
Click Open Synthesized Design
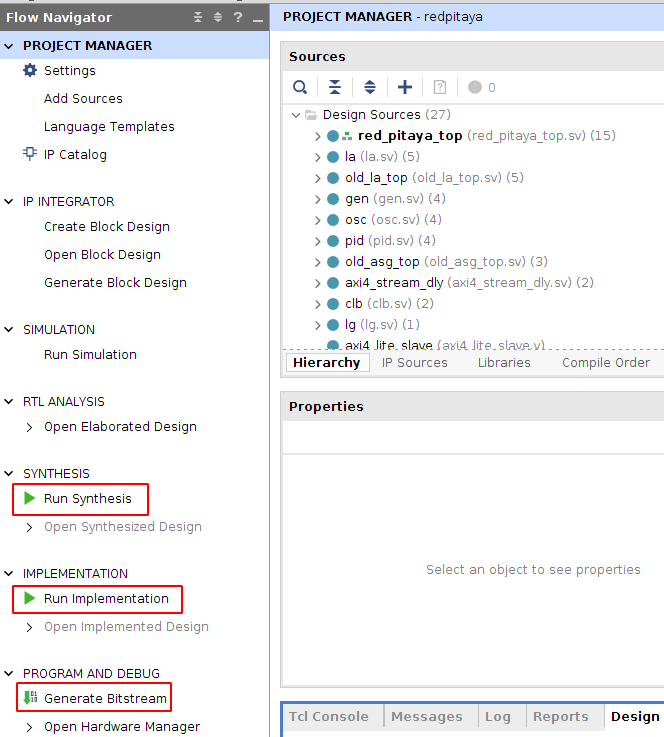click(123, 526)
